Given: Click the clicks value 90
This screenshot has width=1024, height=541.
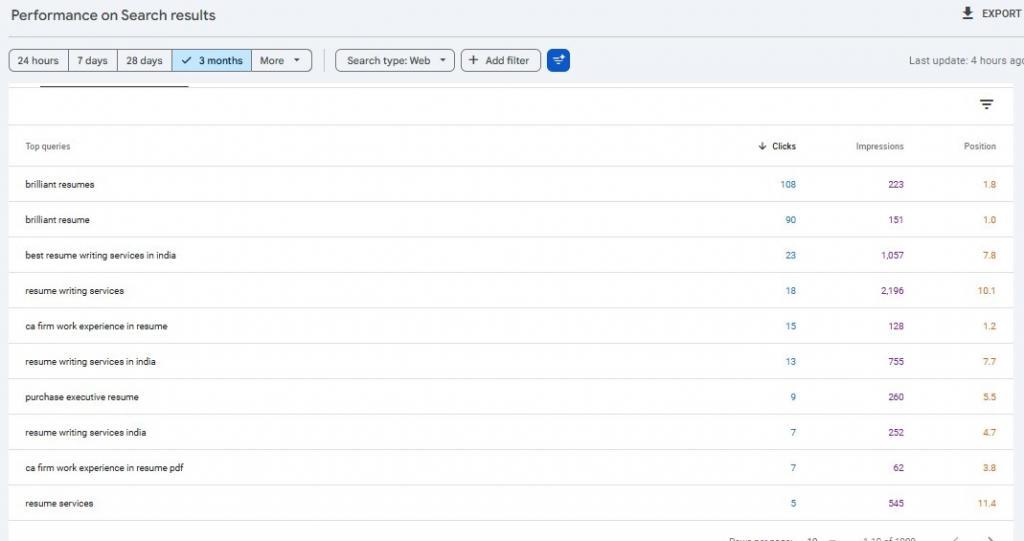Looking at the screenshot, I should 790,220.
